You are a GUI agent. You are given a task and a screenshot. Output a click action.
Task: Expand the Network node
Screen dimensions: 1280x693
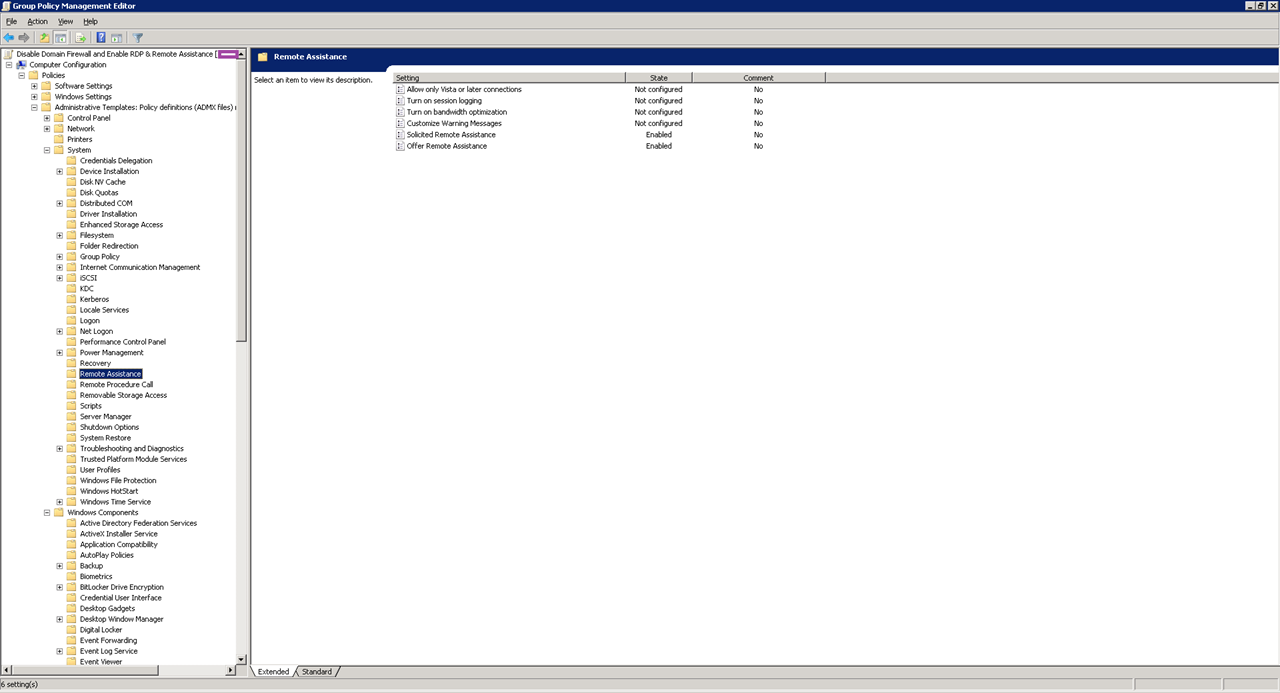click(x=47, y=129)
